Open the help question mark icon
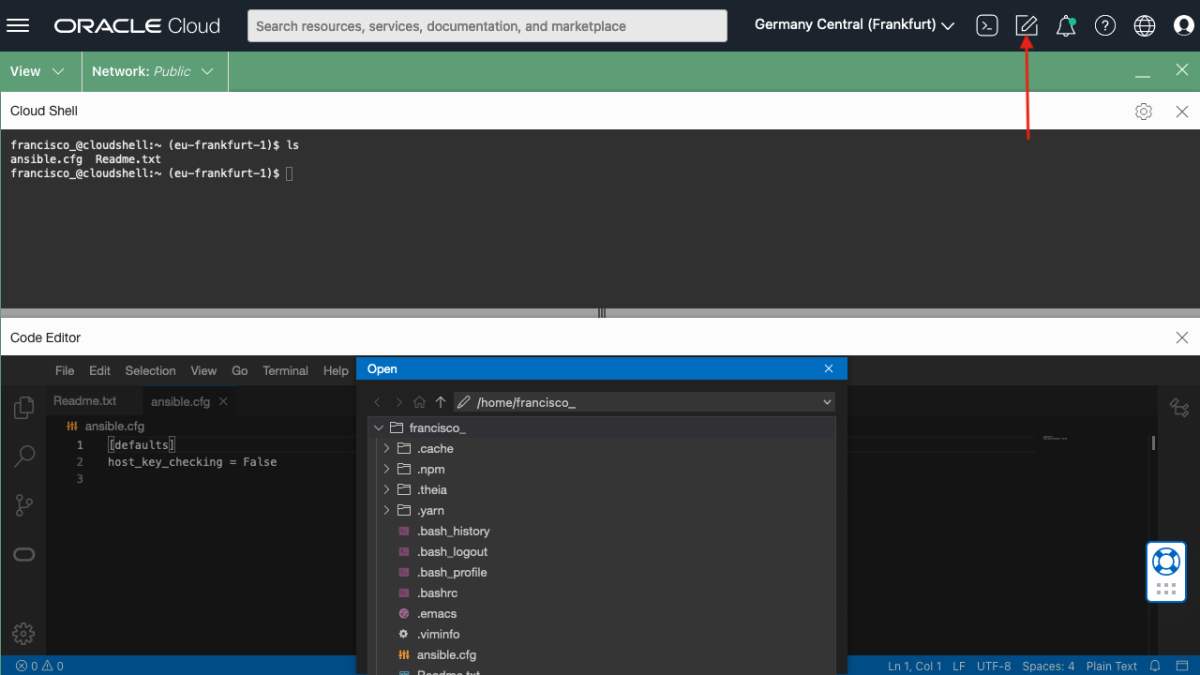The height and width of the screenshot is (675, 1200). pyautogui.click(x=1105, y=25)
